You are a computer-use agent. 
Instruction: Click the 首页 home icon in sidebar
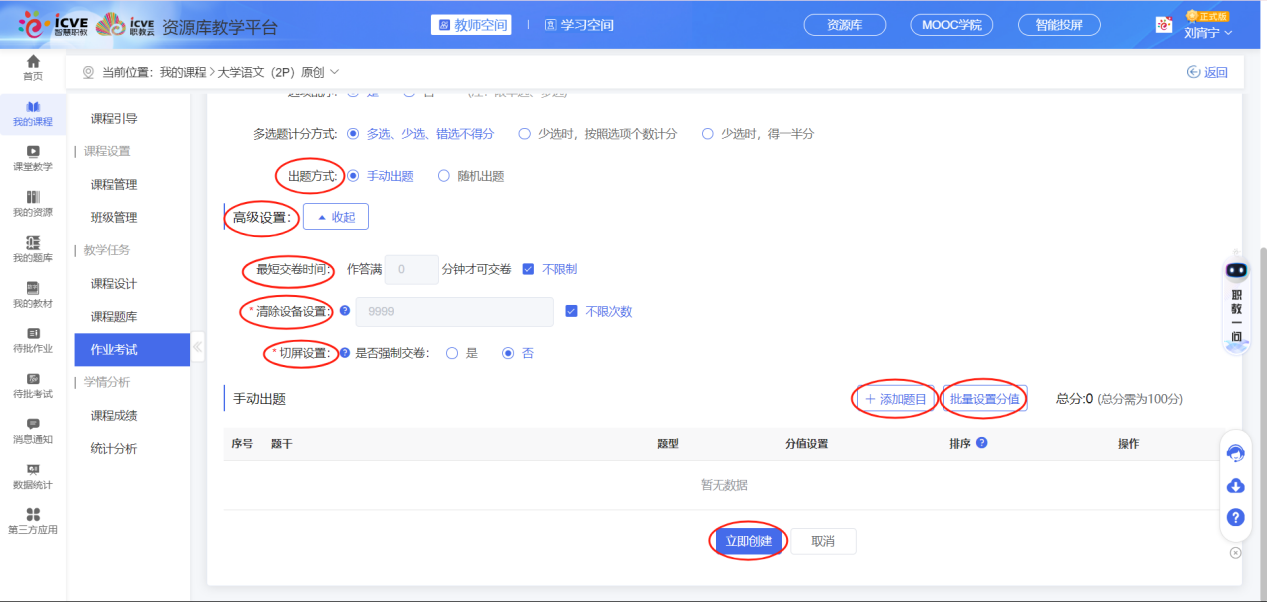pos(33,63)
